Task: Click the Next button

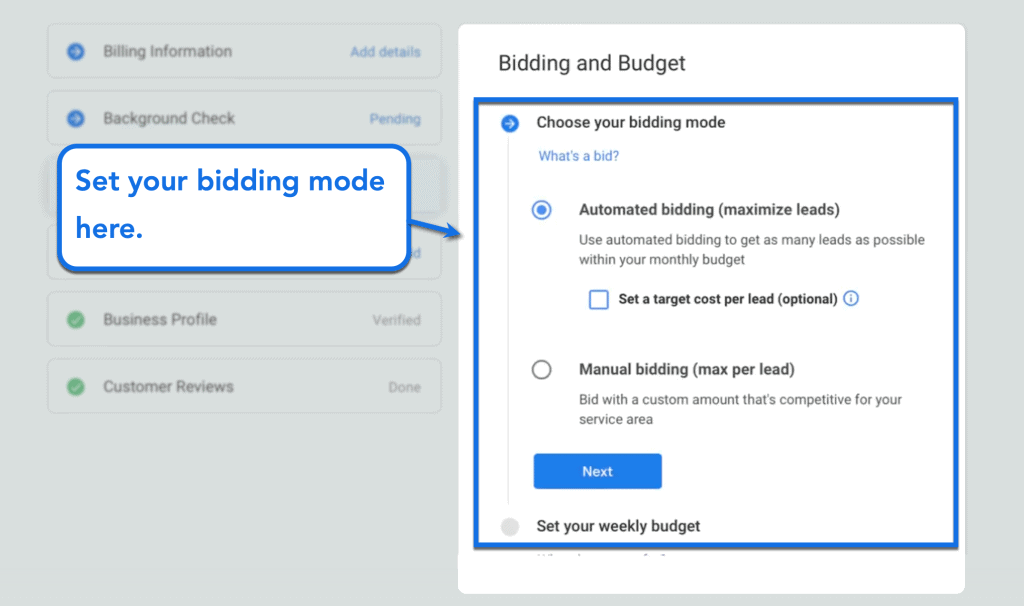Action: tap(598, 471)
